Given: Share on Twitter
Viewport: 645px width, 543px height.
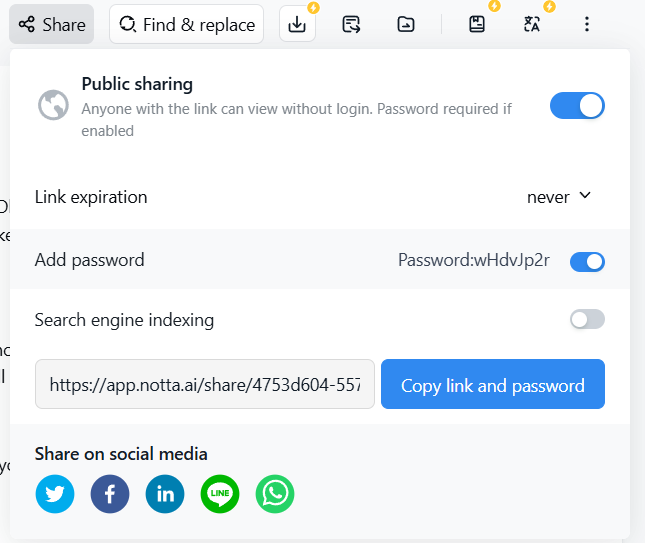Looking at the screenshot, I should pyautogui.click(x=55, y=494).
